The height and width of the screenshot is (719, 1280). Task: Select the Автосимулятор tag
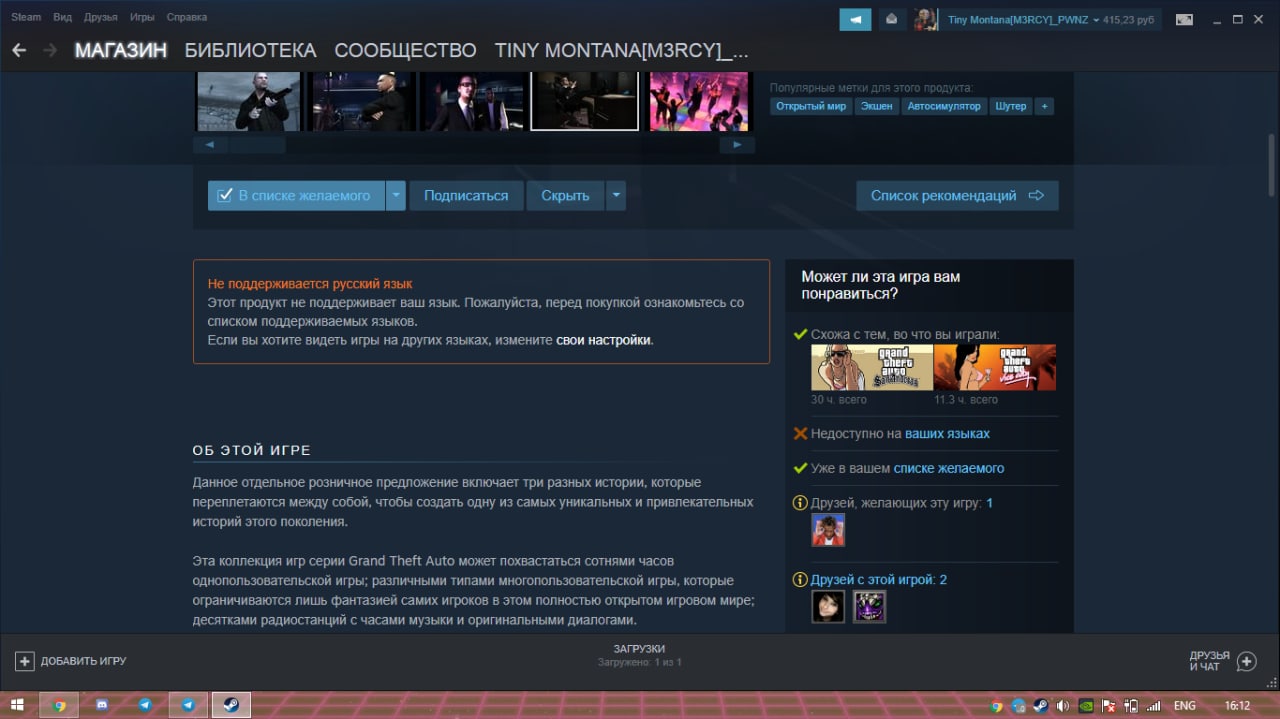[943, 106]
